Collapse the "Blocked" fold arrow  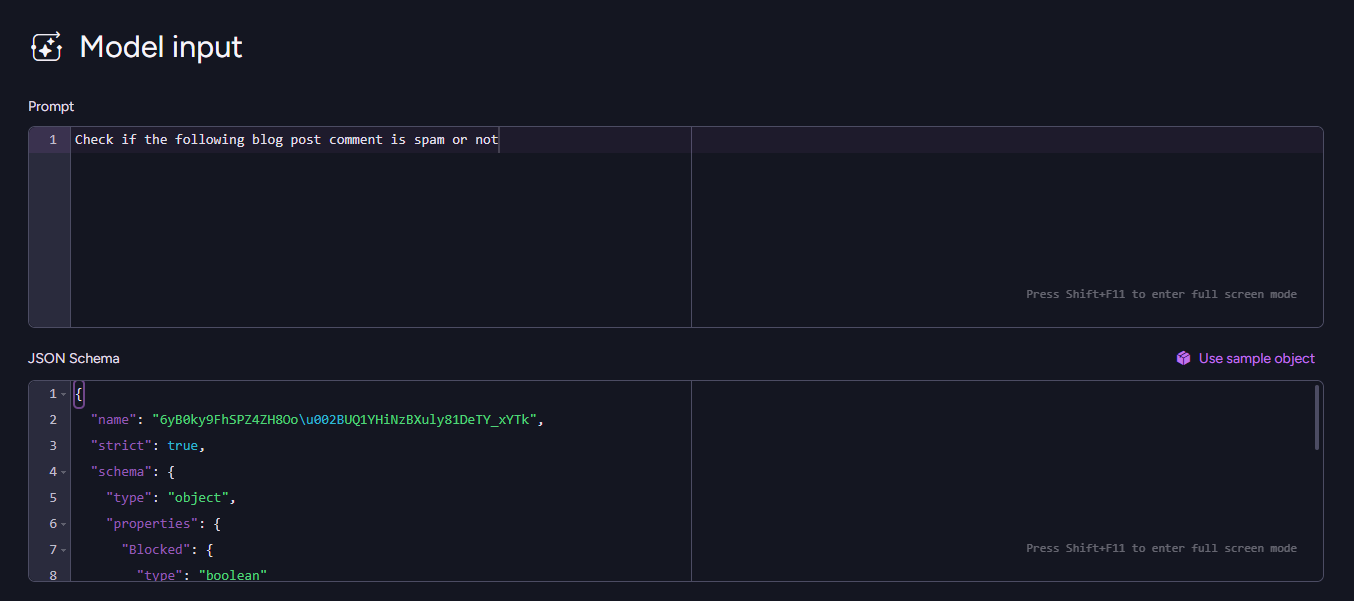pyautogui.click(x=63, y=550)
